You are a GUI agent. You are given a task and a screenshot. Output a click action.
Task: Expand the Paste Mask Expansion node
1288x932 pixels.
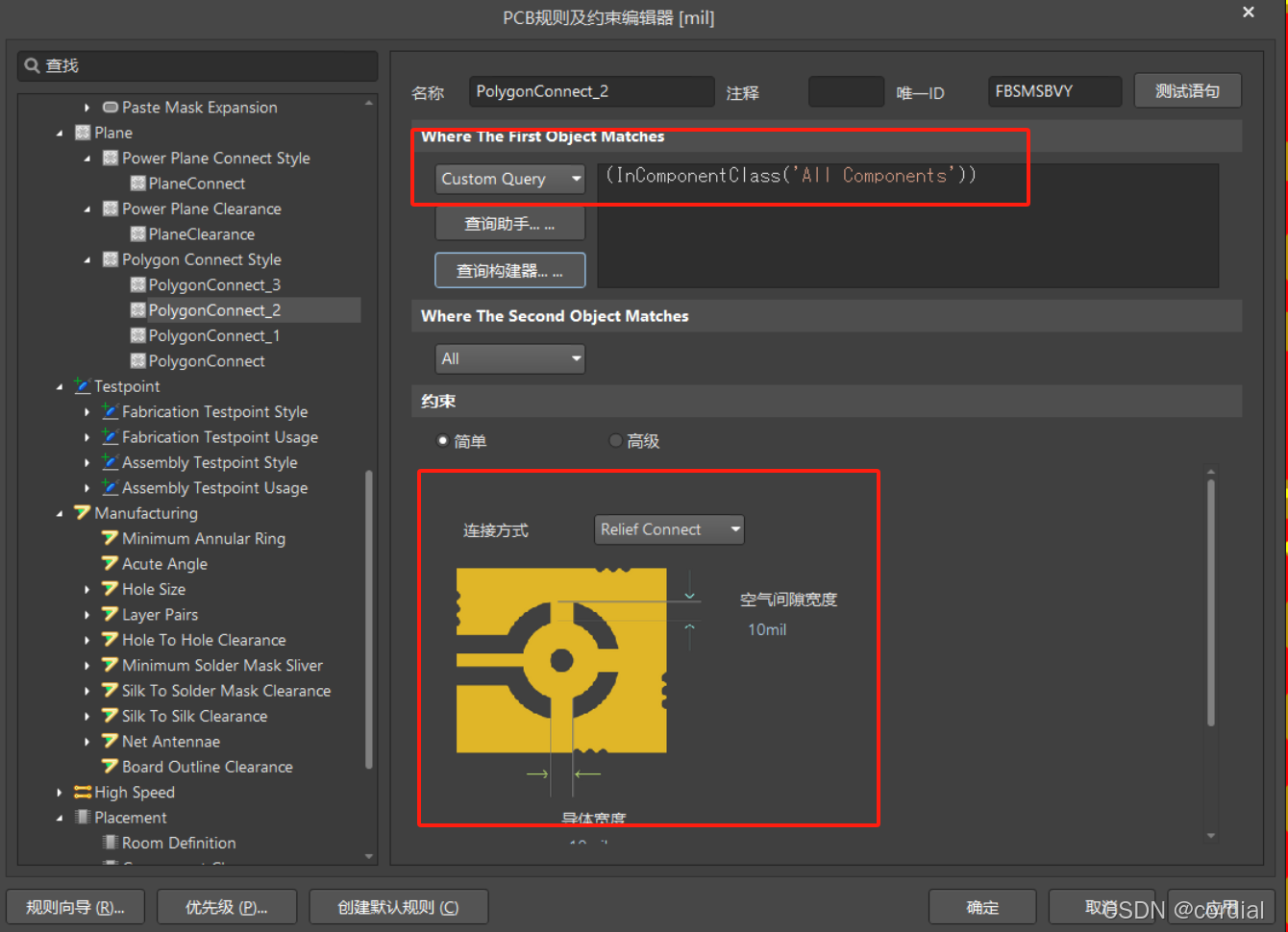pyautogui.click(x=87, y=108)
